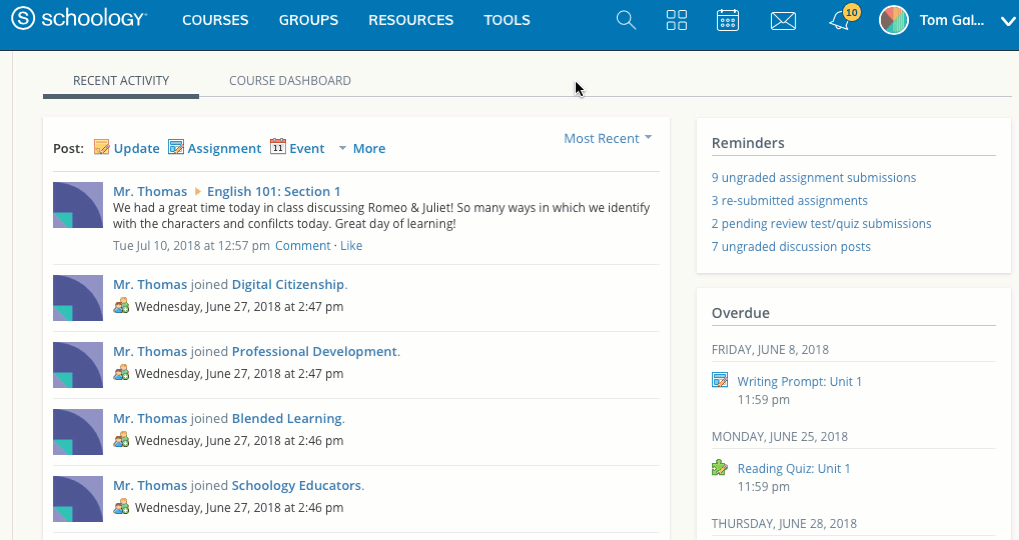Click the Schoology logo
This screenshot has height=540, width=1019.
(80, 19)
